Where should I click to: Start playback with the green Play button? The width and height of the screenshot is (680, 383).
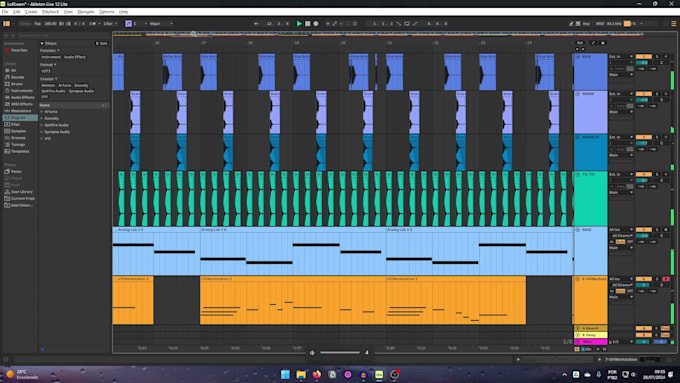[299, 23]
